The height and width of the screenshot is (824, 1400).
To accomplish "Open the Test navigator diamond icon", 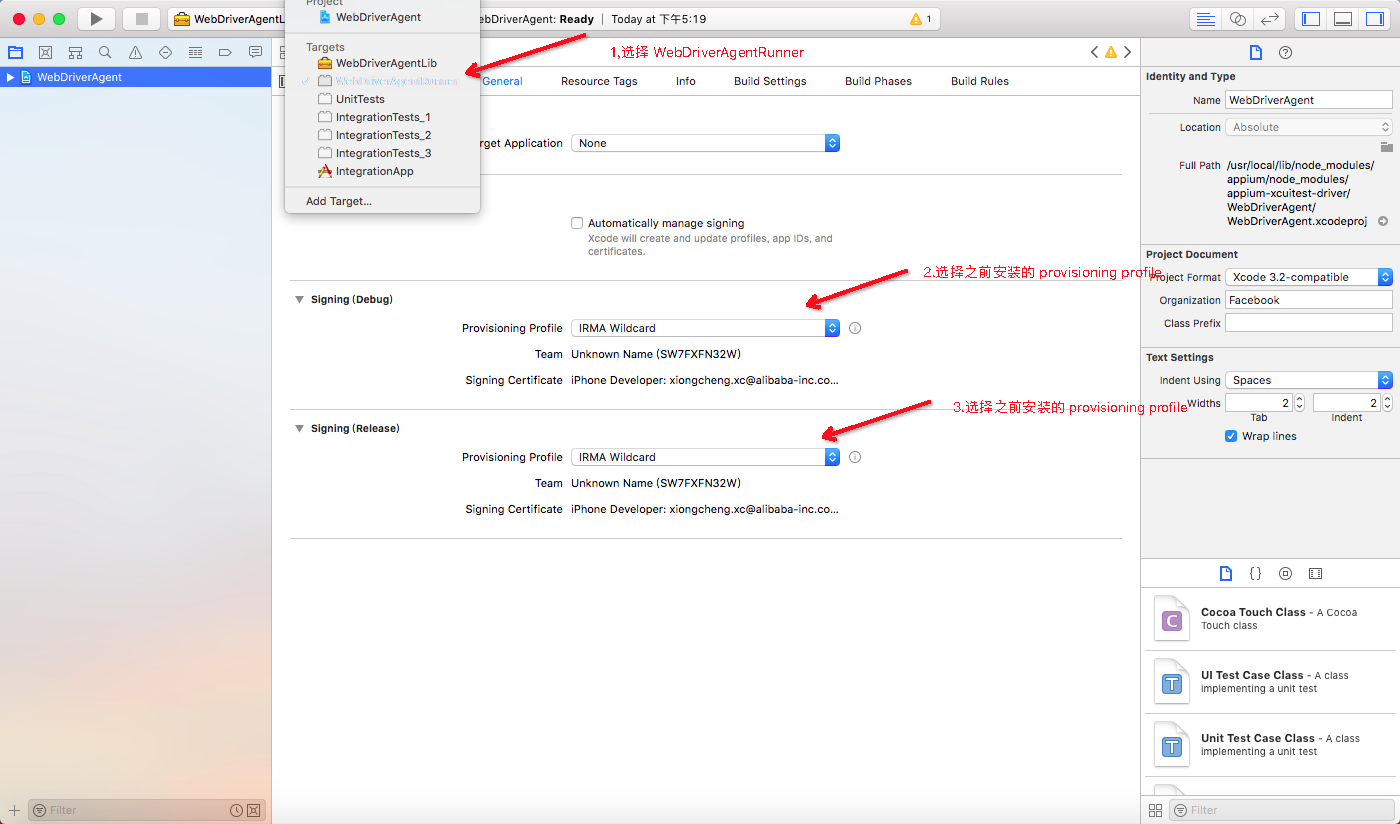I will click(x=165, y=52).
